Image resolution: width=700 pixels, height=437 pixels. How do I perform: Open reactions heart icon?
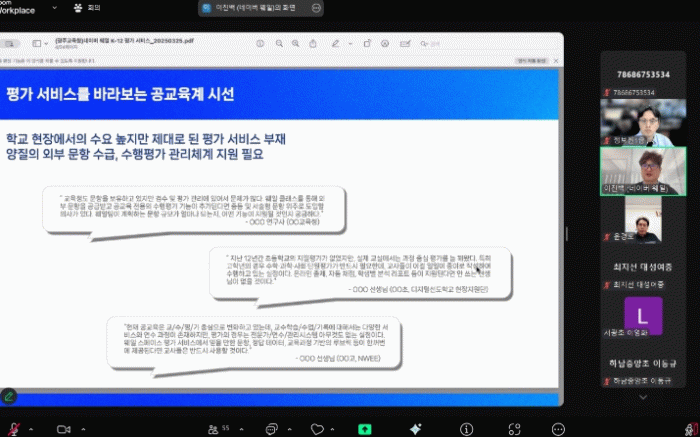click(x=318, y=427)
